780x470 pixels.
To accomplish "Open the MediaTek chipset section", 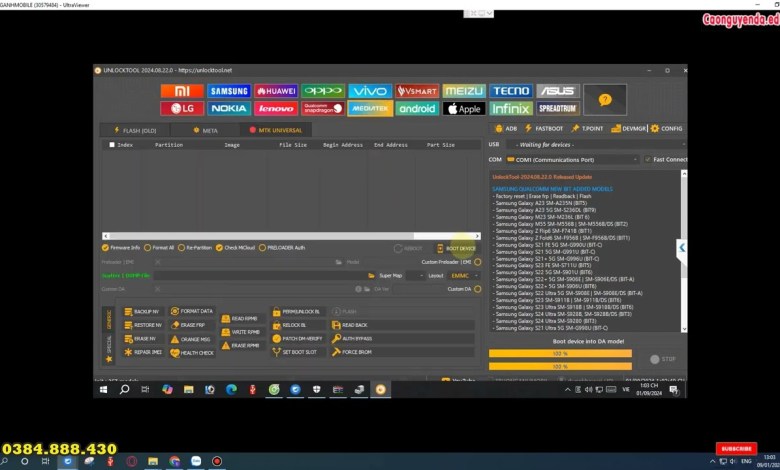I will (369, 108).
